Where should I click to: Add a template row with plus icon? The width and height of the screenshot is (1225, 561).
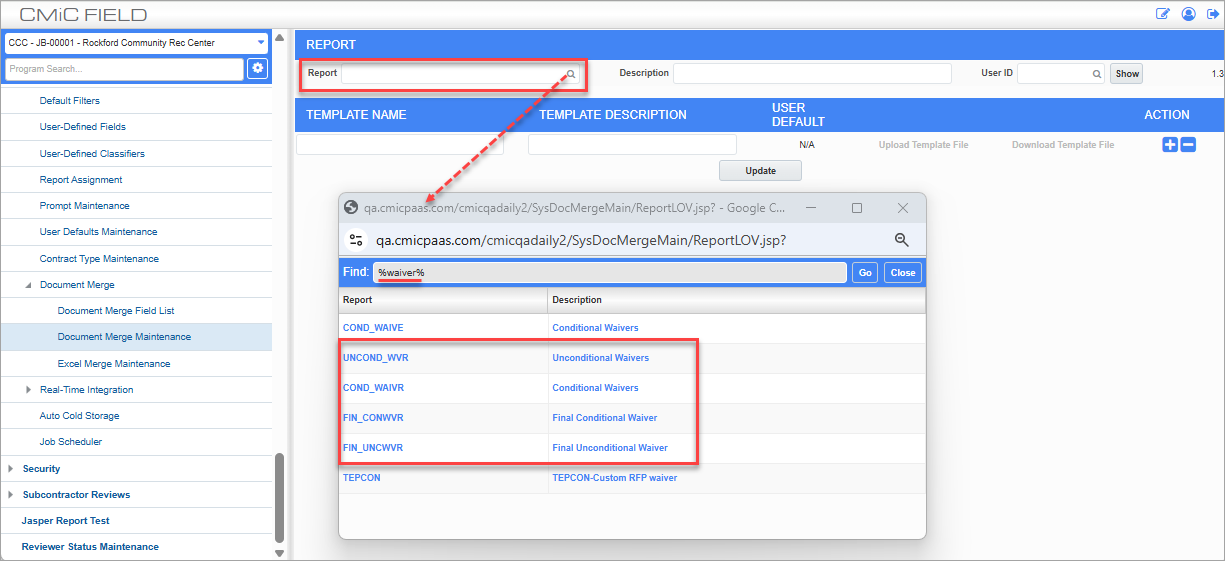pos(1170,145)
